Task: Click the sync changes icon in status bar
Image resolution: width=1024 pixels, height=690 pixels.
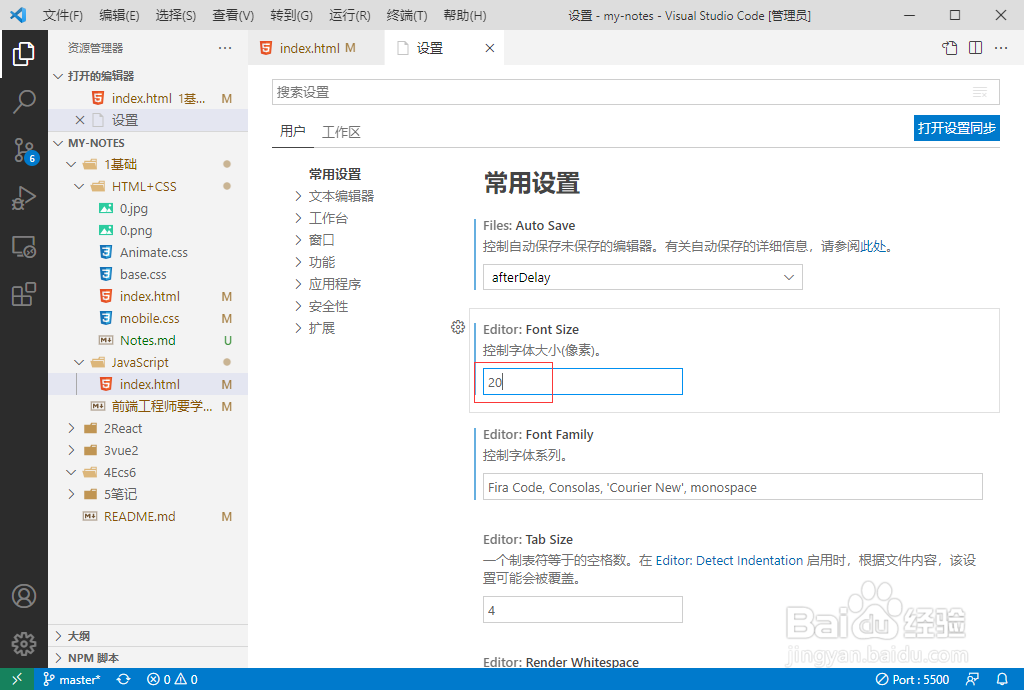Action: (123, 679)
